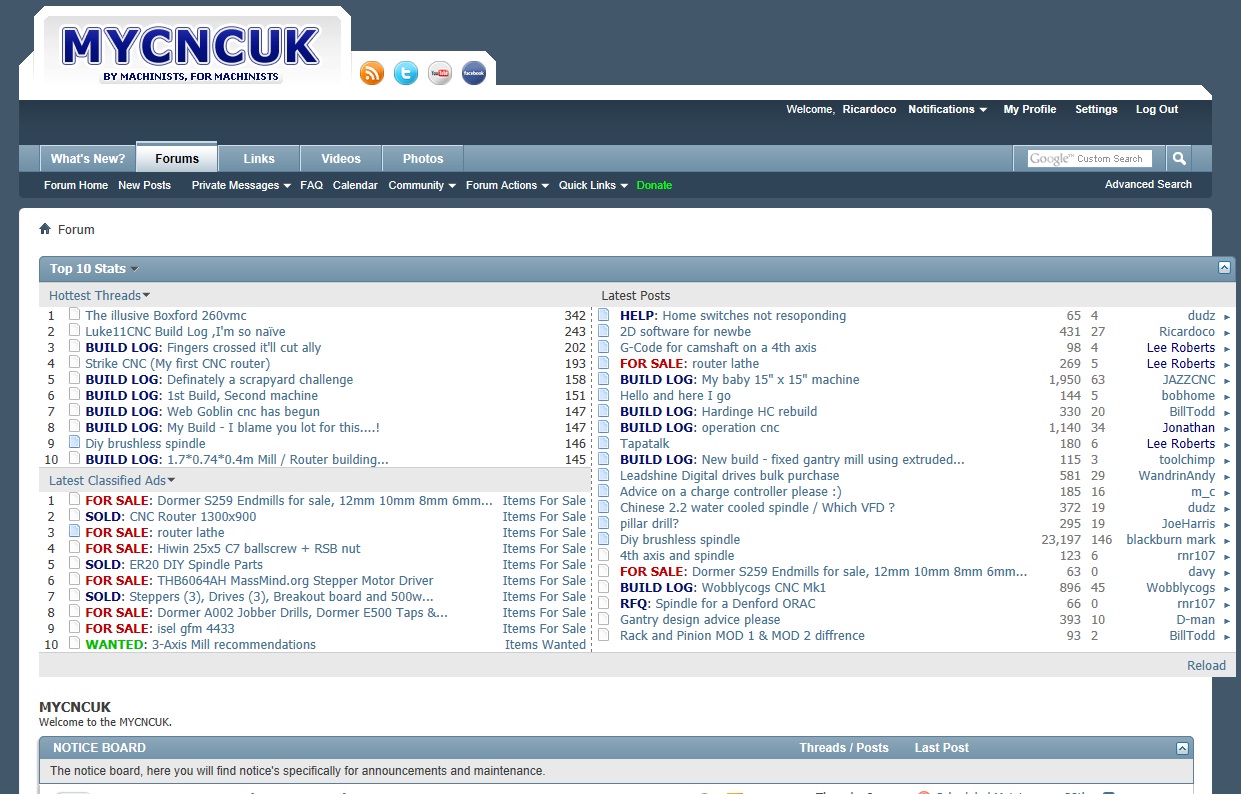The width and height of the screenshot is (1241, 794).
Task: Go to Forum via home icon
Action: pyautogui.click(x=45, y=229)
